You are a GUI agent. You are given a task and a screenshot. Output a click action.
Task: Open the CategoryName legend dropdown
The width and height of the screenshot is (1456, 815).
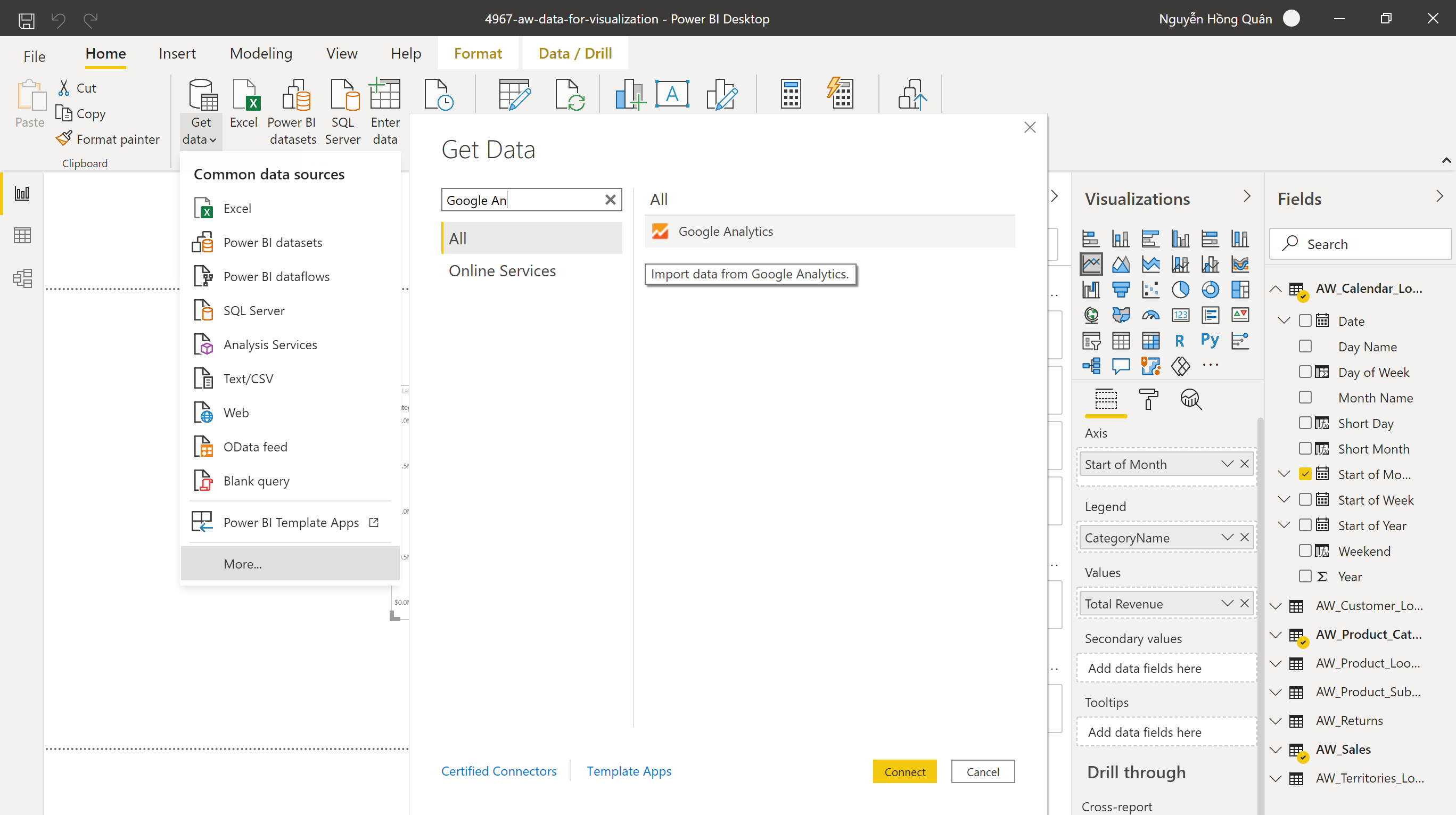click(x=1227, y=537)
